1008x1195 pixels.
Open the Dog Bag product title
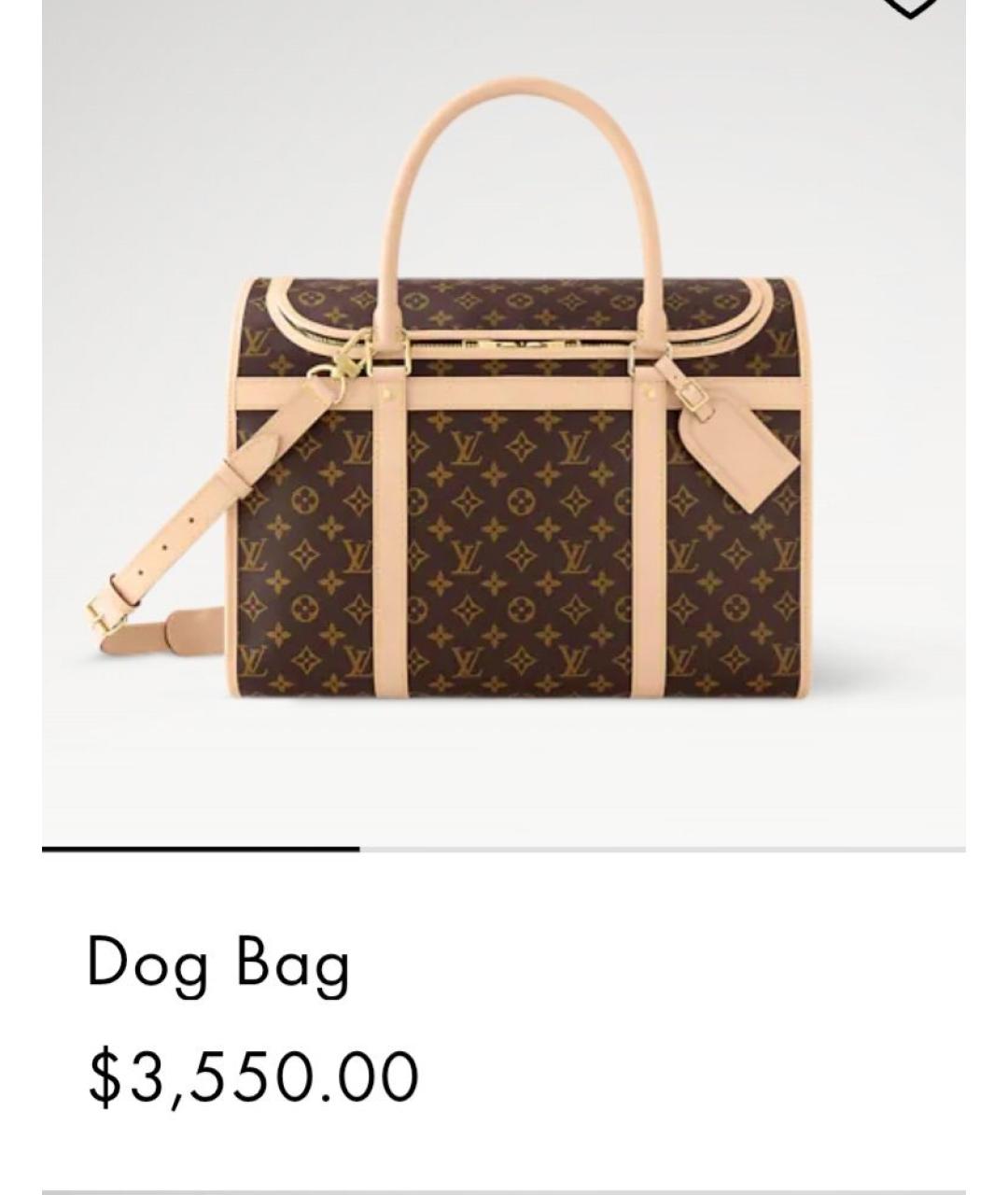[218, 963]
